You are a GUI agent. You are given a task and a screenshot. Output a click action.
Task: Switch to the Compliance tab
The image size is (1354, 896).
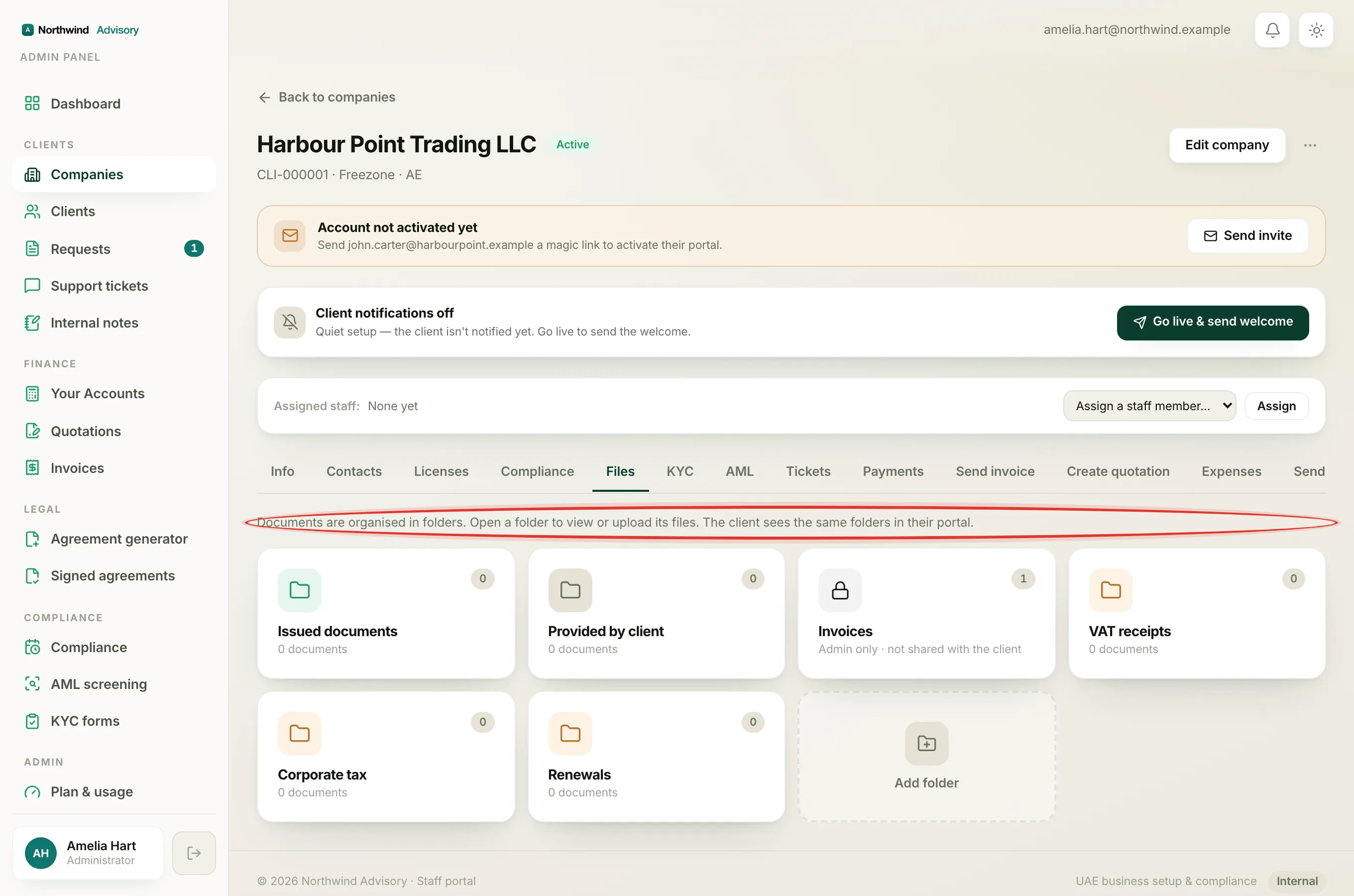(537, 471)
